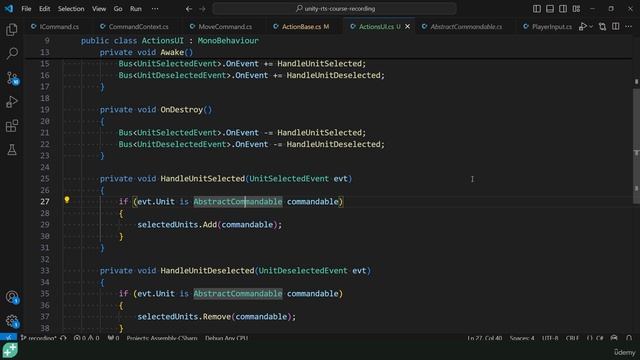The height and width of the screenshot is (360, 640).
Task: Click 'selectedUnits.Add' on line 29
Action: [177, 224]
